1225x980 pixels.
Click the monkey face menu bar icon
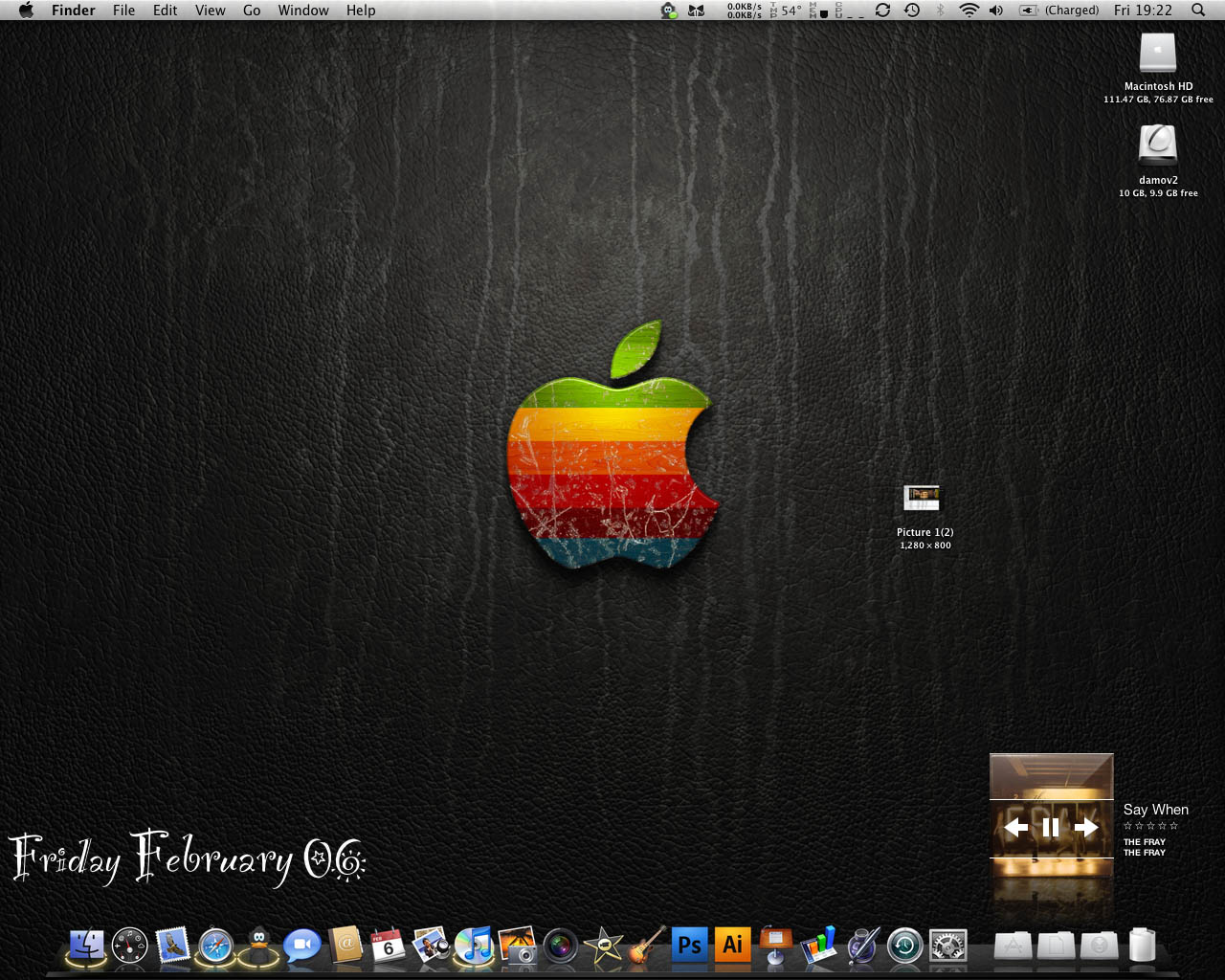click(x=669, y=11)
